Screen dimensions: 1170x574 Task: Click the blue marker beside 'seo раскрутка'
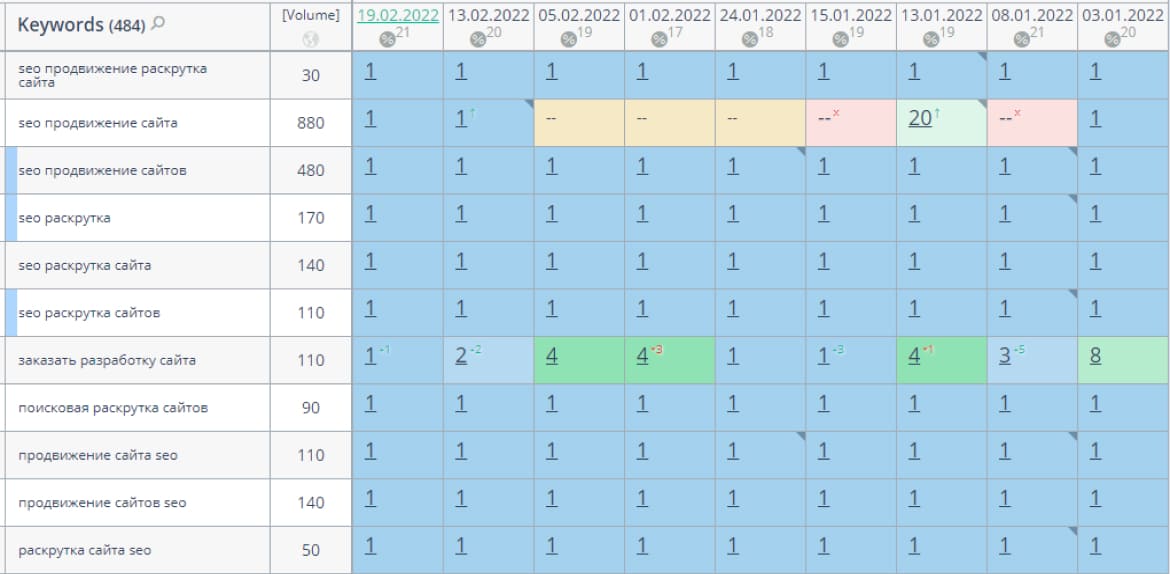click(11, 218)
